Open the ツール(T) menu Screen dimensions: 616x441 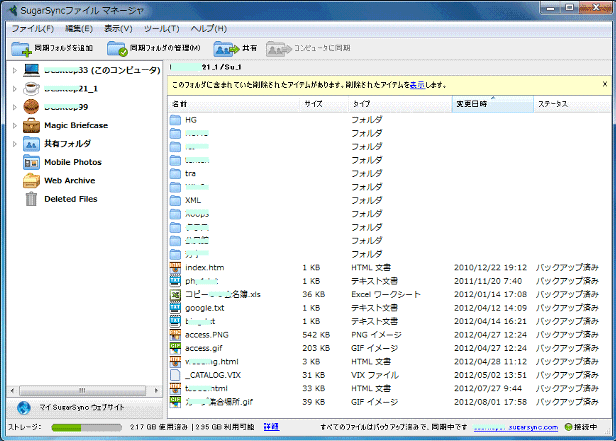click(161, 29)
